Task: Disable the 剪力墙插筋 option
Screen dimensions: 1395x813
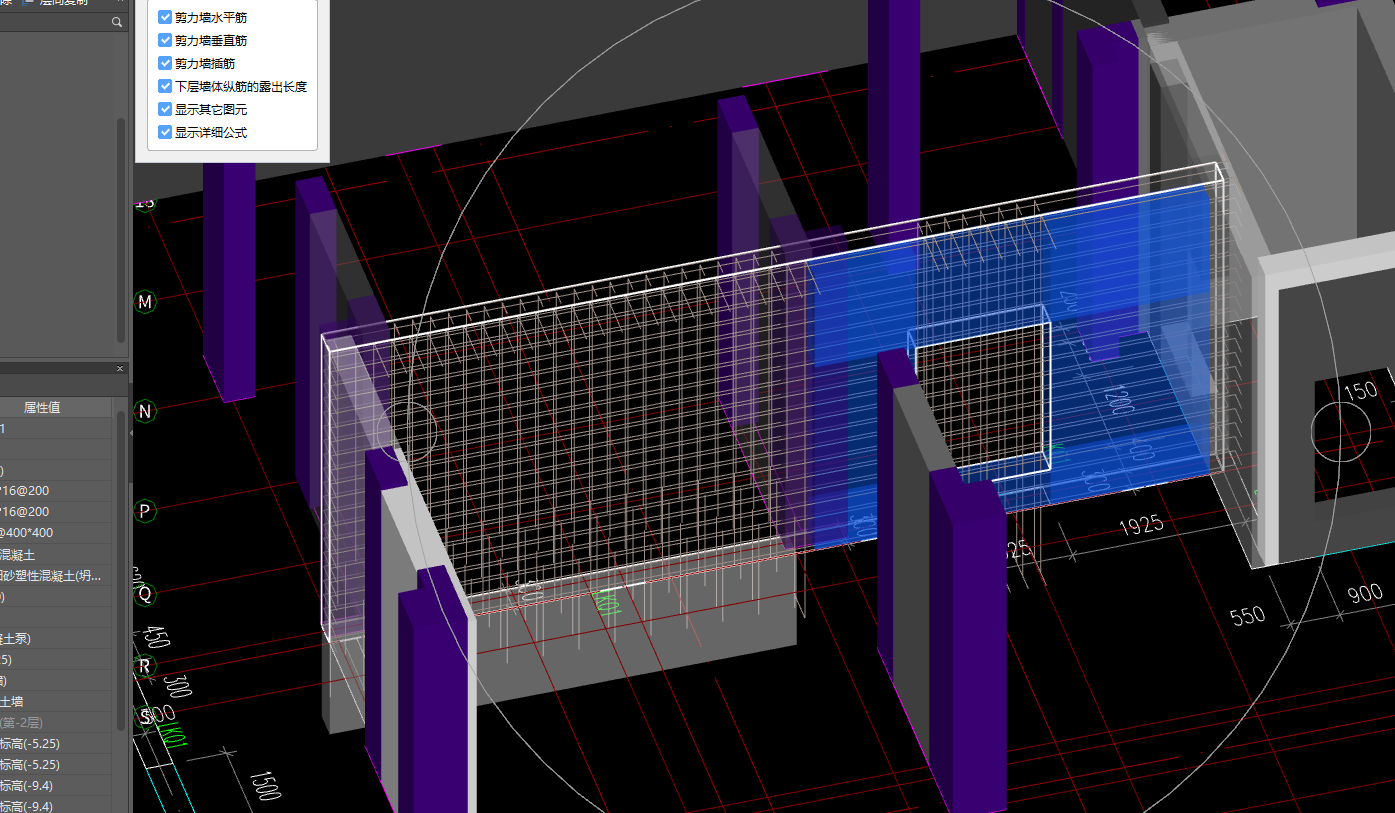Action: (165, 63)
